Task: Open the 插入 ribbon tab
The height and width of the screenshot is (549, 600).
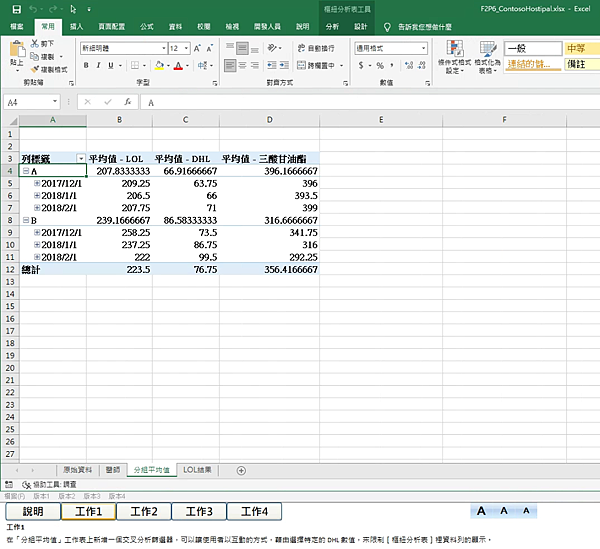Action: point(76,27)
